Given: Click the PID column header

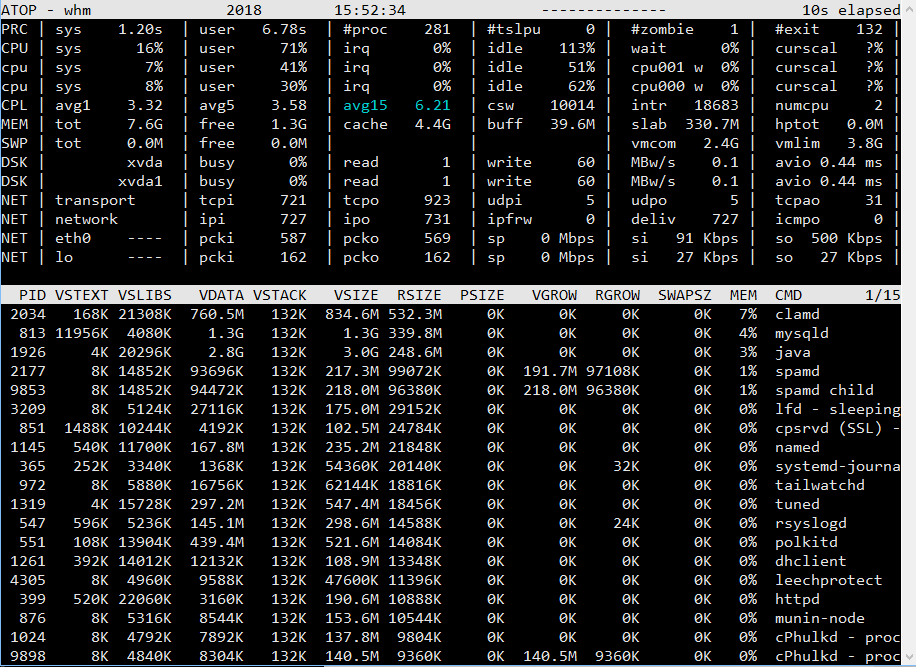Looking at the screenshot, I should pos(32,295).
